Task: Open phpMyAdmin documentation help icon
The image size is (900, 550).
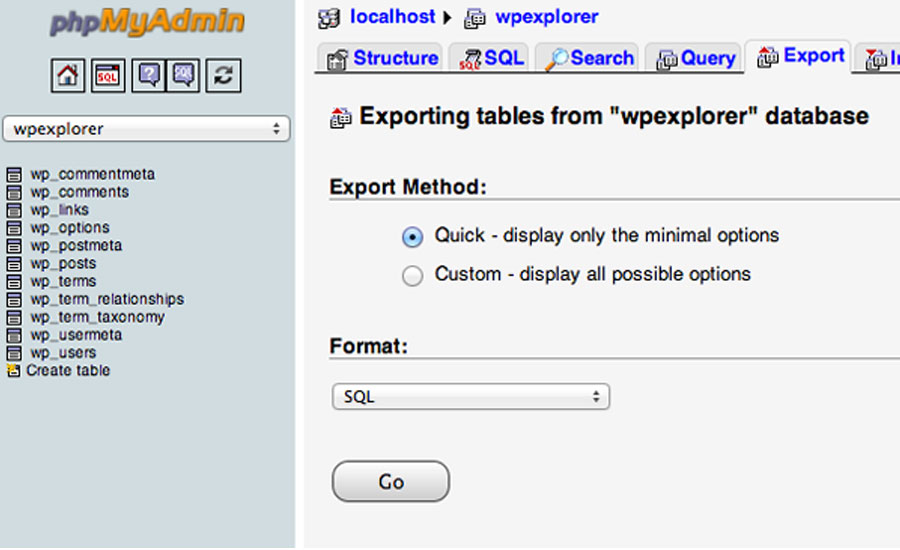Action: point(149,75)
